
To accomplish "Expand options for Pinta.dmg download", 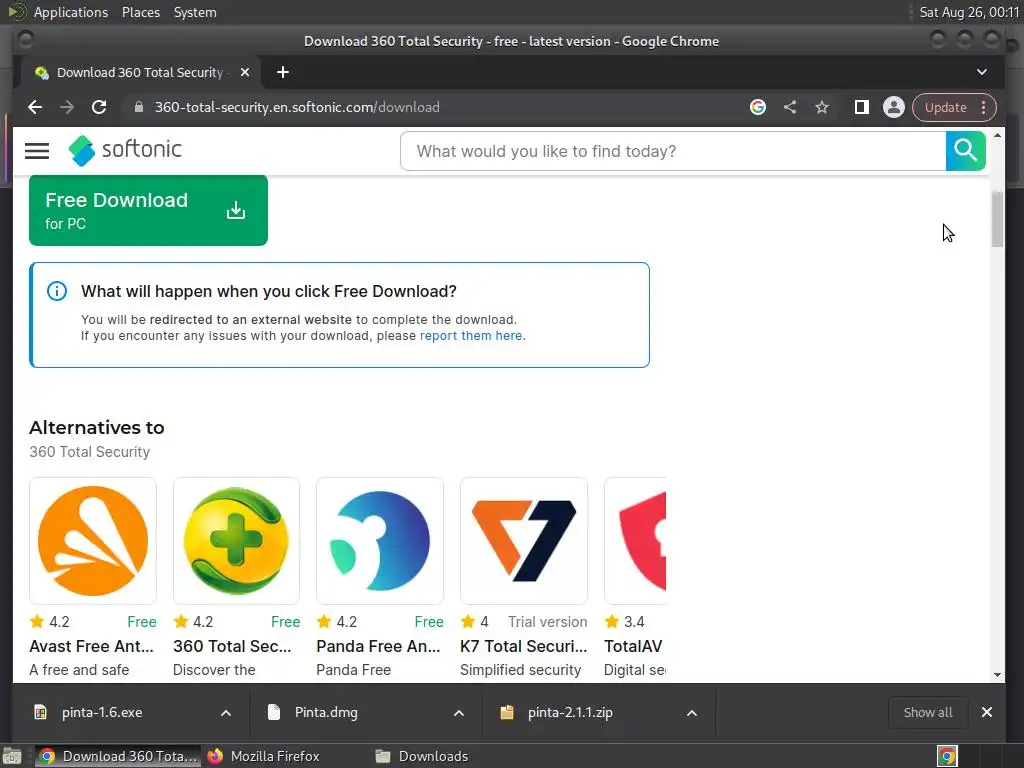I will (x=459, y=713).
